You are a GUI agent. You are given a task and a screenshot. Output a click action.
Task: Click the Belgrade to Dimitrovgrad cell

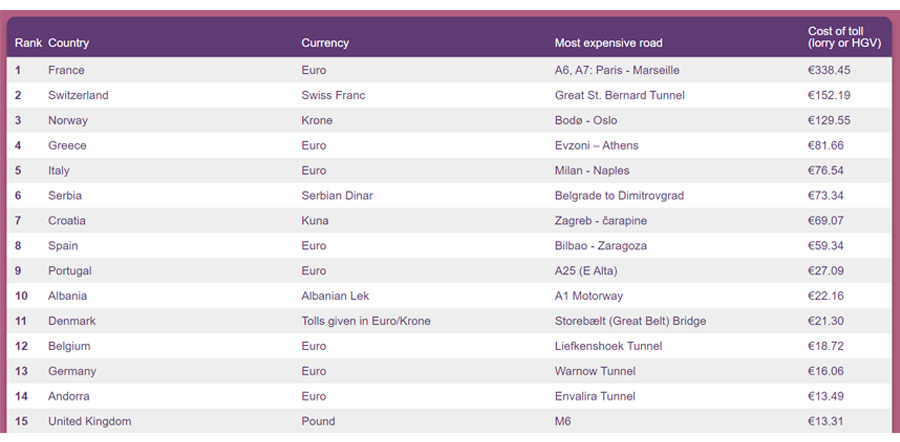(x=619, y=195)
